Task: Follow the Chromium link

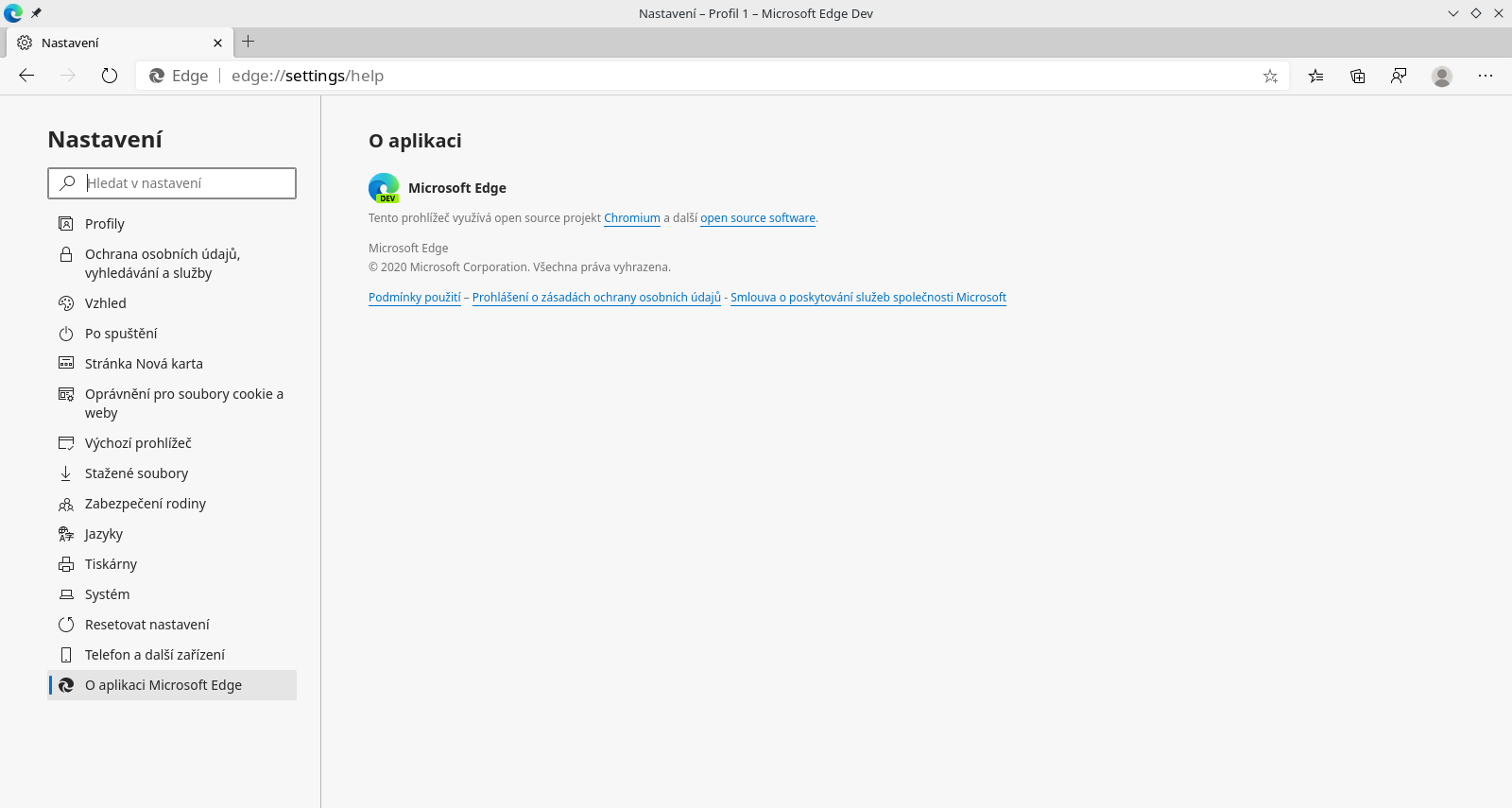Action: click(x=632, y=218)
